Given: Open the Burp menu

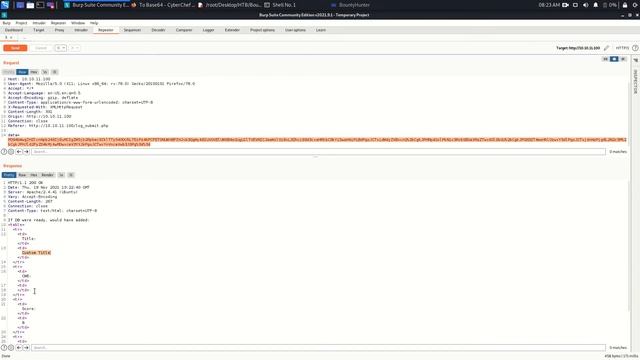Looking at the screenshot, I should 7,23.
